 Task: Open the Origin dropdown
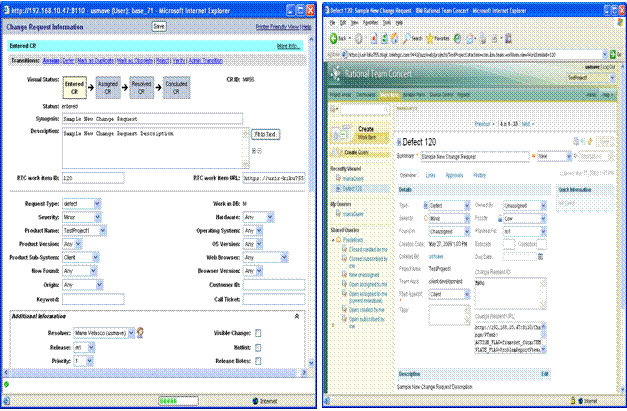(x=83, y=285)
